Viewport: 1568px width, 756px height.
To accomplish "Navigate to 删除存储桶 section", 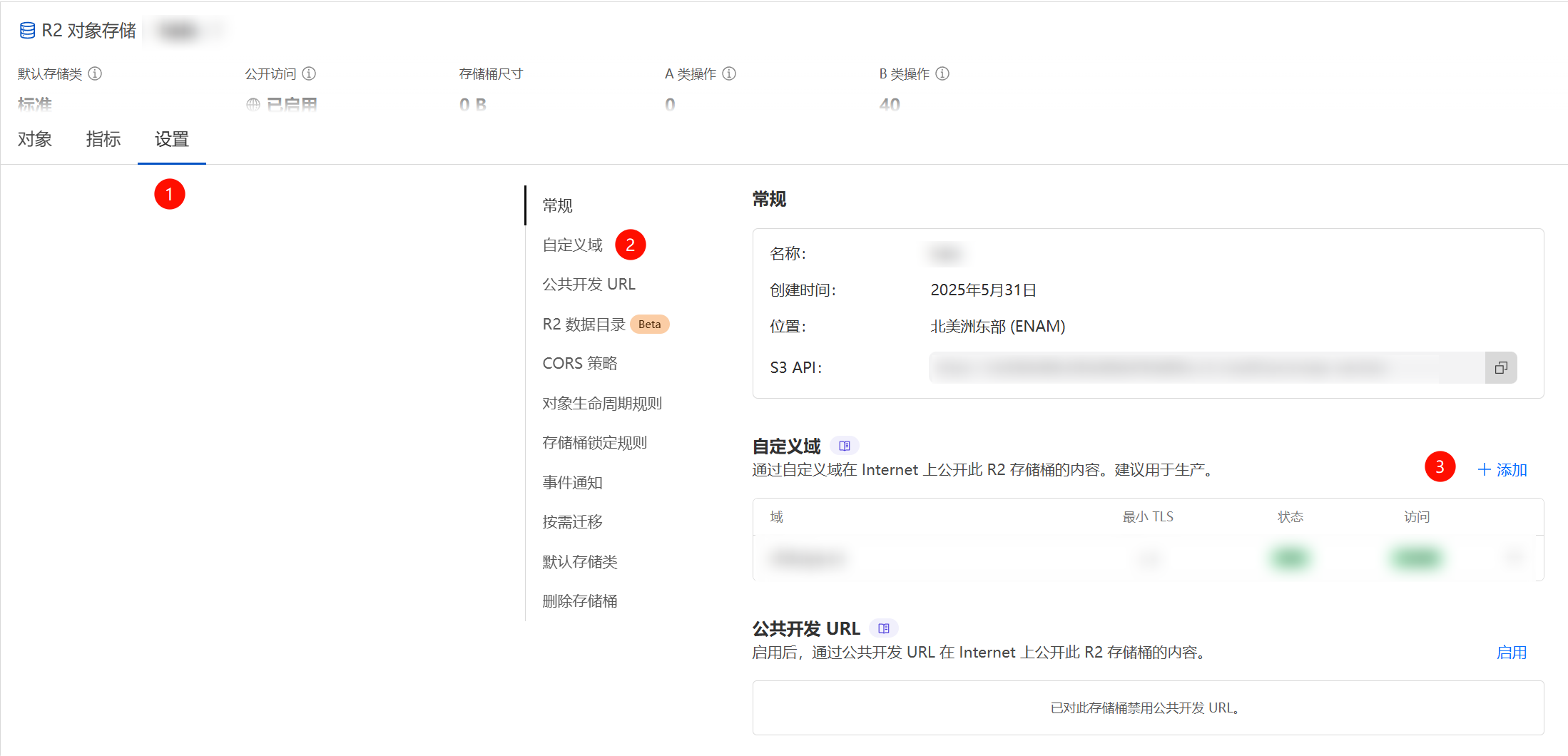I will point(579,601).
